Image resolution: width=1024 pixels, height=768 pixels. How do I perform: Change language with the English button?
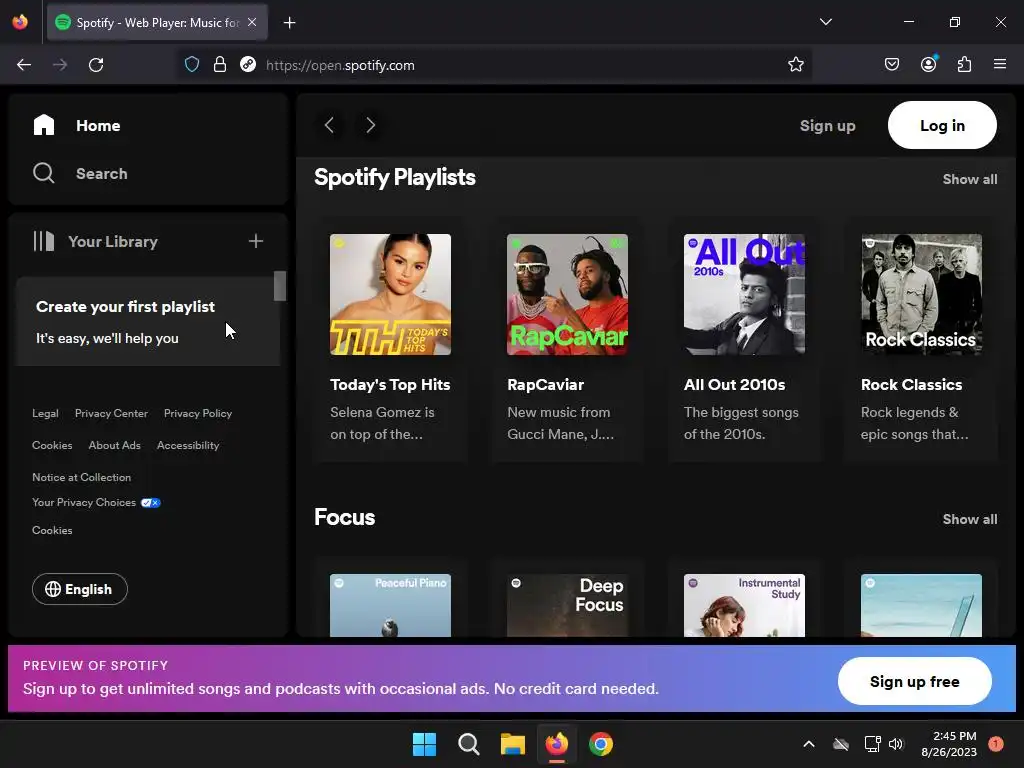click(x=80, y=589)
